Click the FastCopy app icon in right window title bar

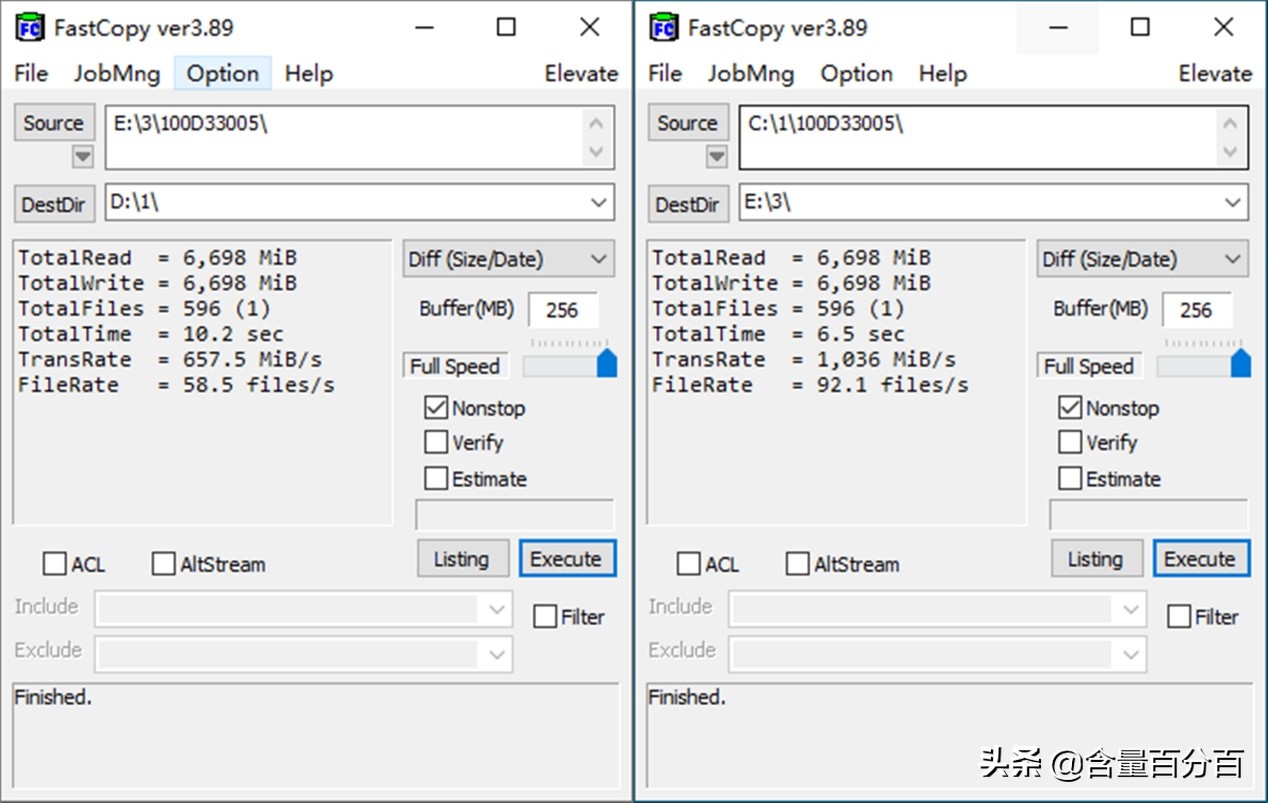pos(665,27)
